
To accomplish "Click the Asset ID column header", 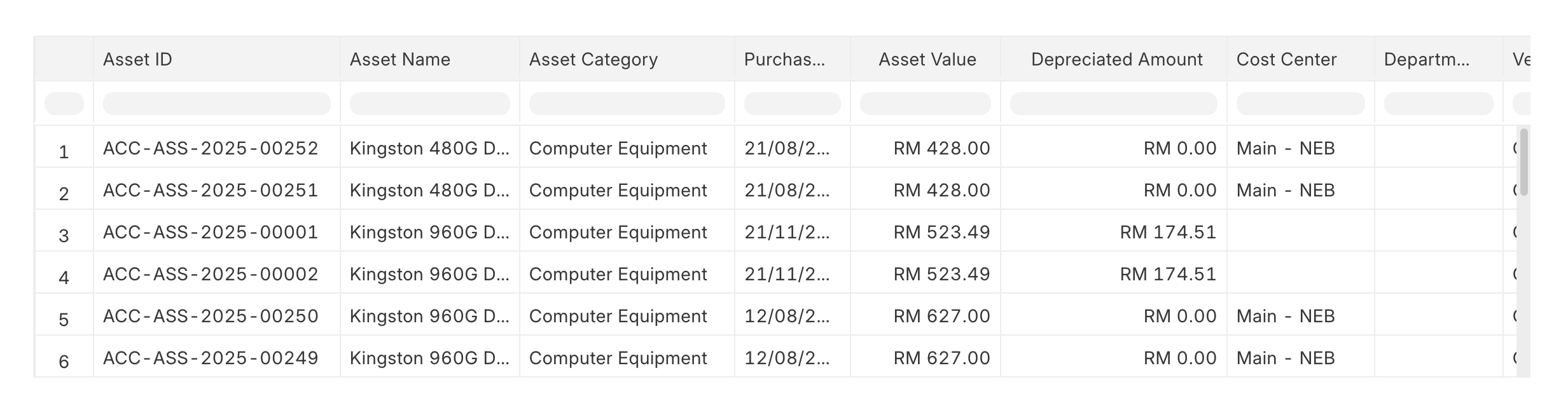I will tap(137, 59).
